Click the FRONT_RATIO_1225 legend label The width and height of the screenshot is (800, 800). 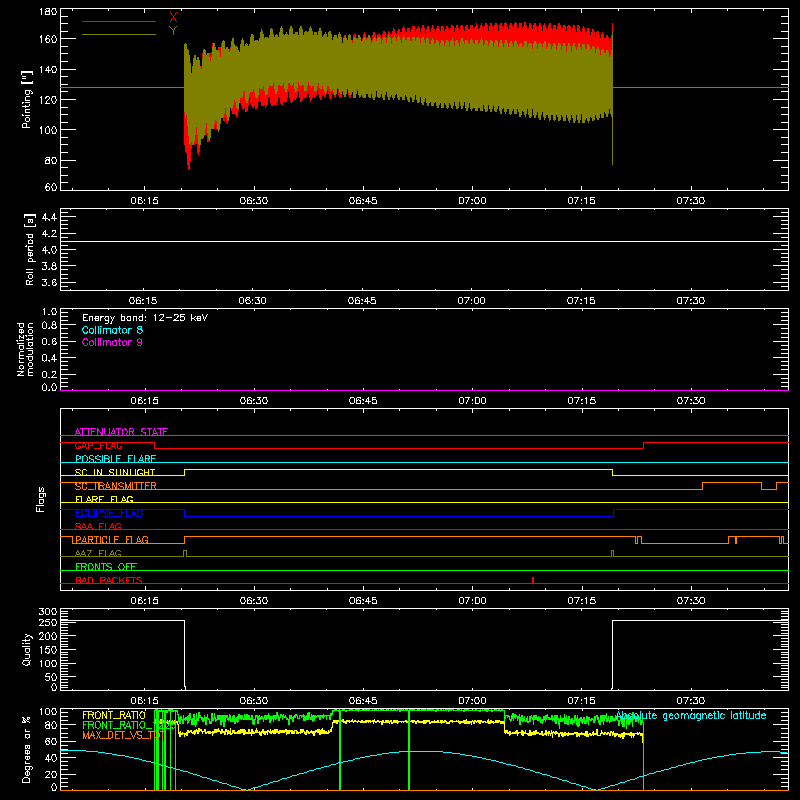pyautogui.click(x=129, y=725)
